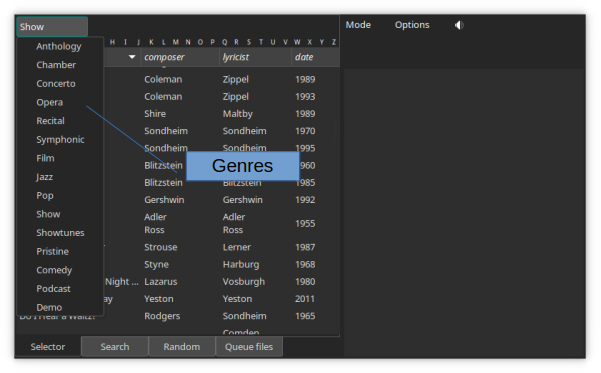The width and height of the screenshot is (601, 373).
Task: Select the Show entry in genre menu
Action: (x=48, y=214)
